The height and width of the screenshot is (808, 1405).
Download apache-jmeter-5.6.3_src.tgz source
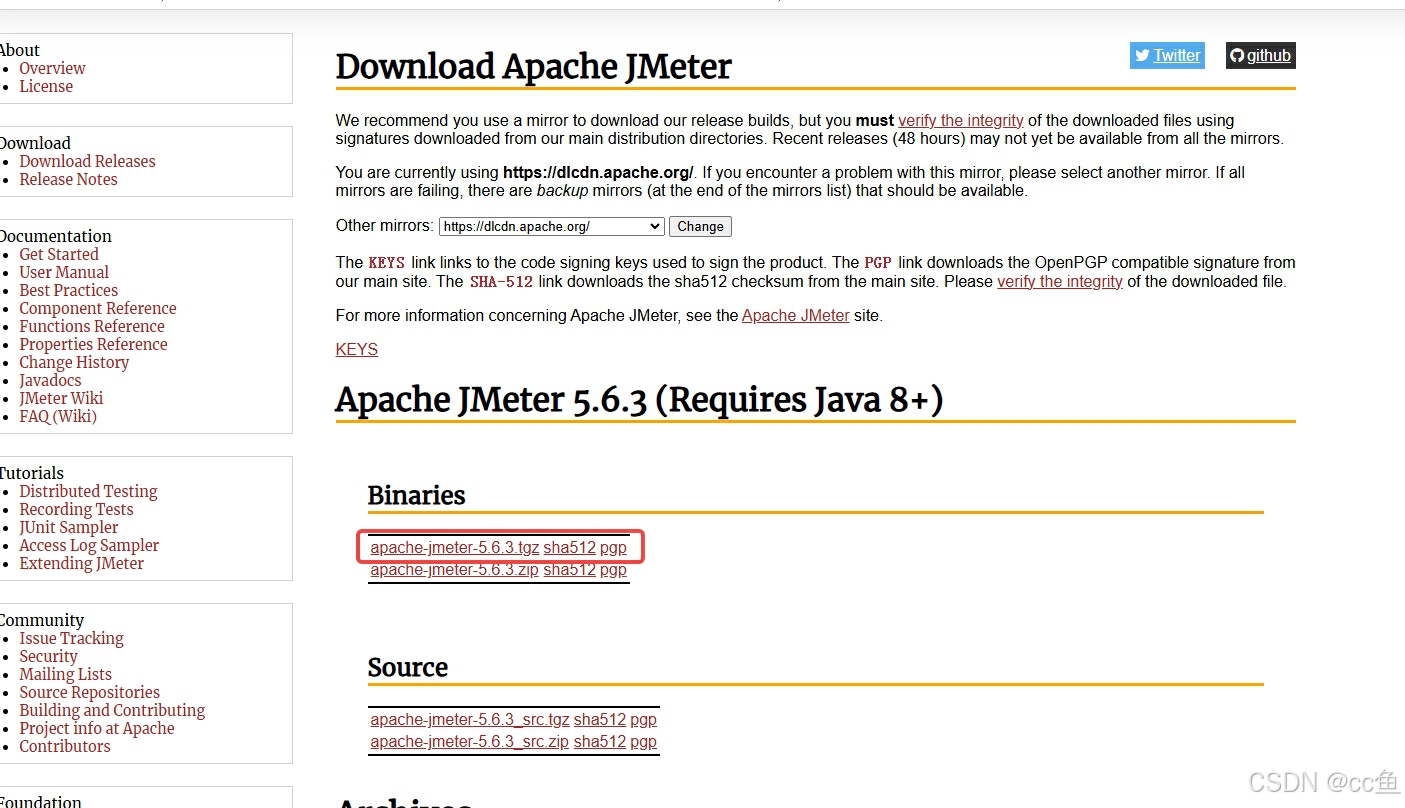pos(470,720)
